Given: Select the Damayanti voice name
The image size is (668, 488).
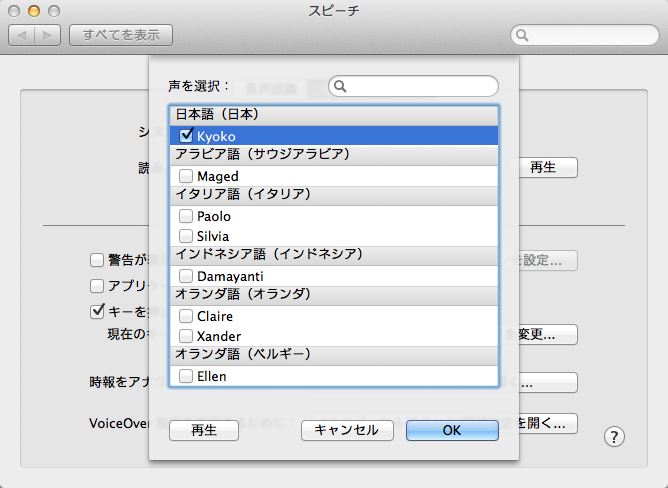Looking at the screenshot, I should click(230, 276).
